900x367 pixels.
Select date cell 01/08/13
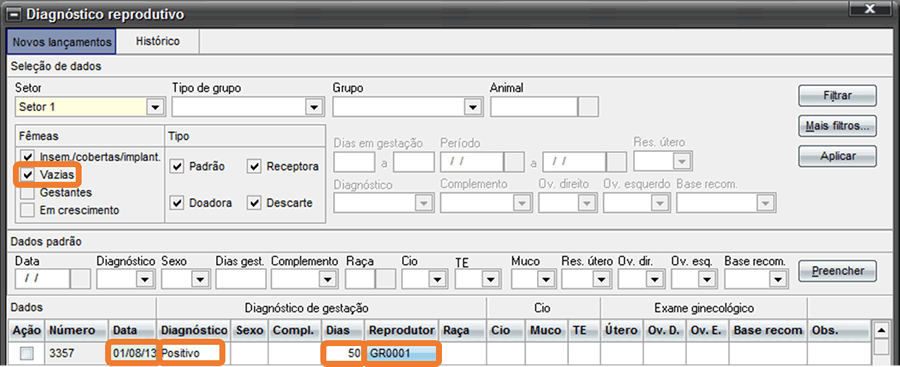(x=134, y=353)
